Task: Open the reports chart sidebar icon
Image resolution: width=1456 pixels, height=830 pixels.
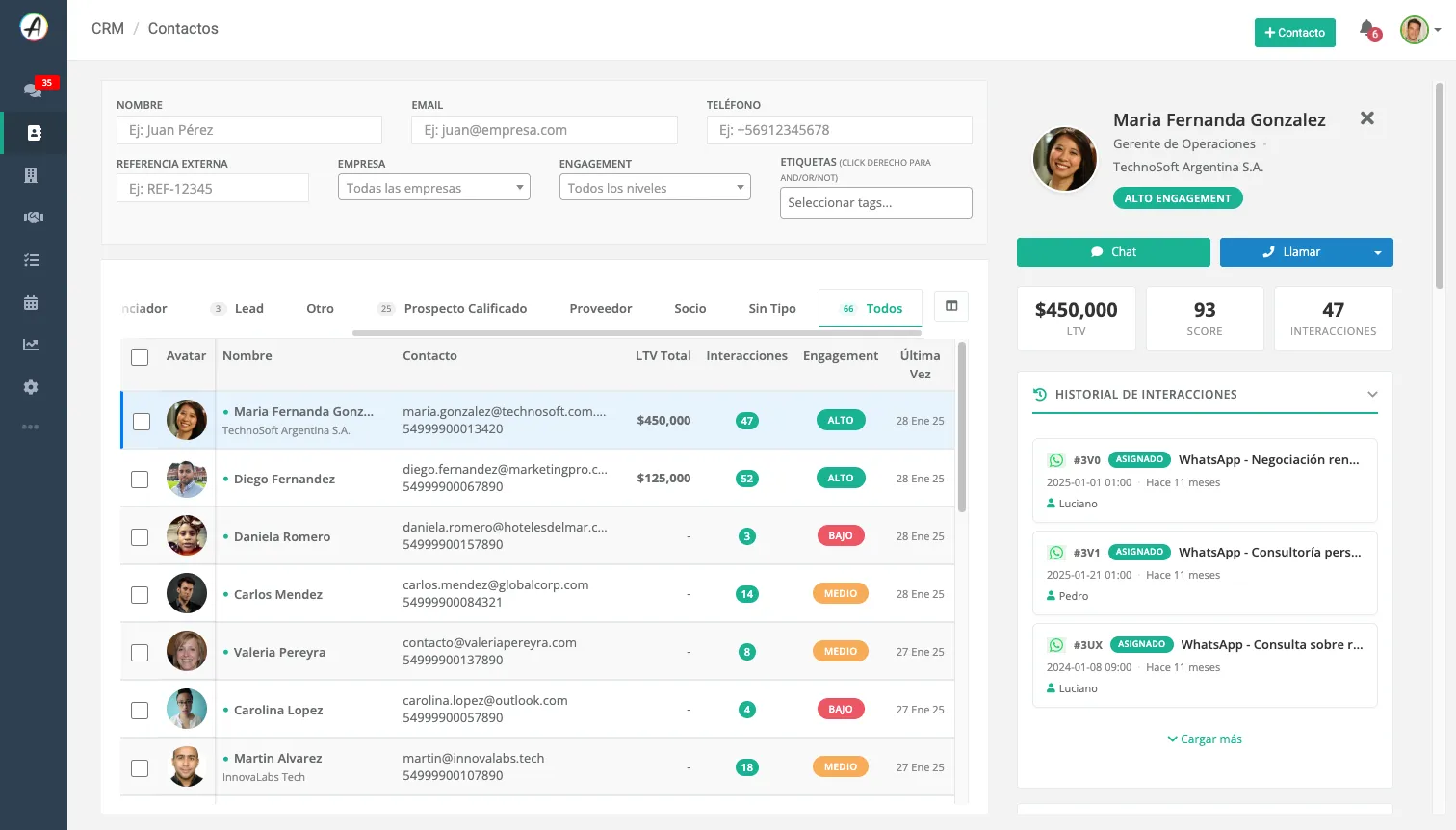Action: coord(31,345)
